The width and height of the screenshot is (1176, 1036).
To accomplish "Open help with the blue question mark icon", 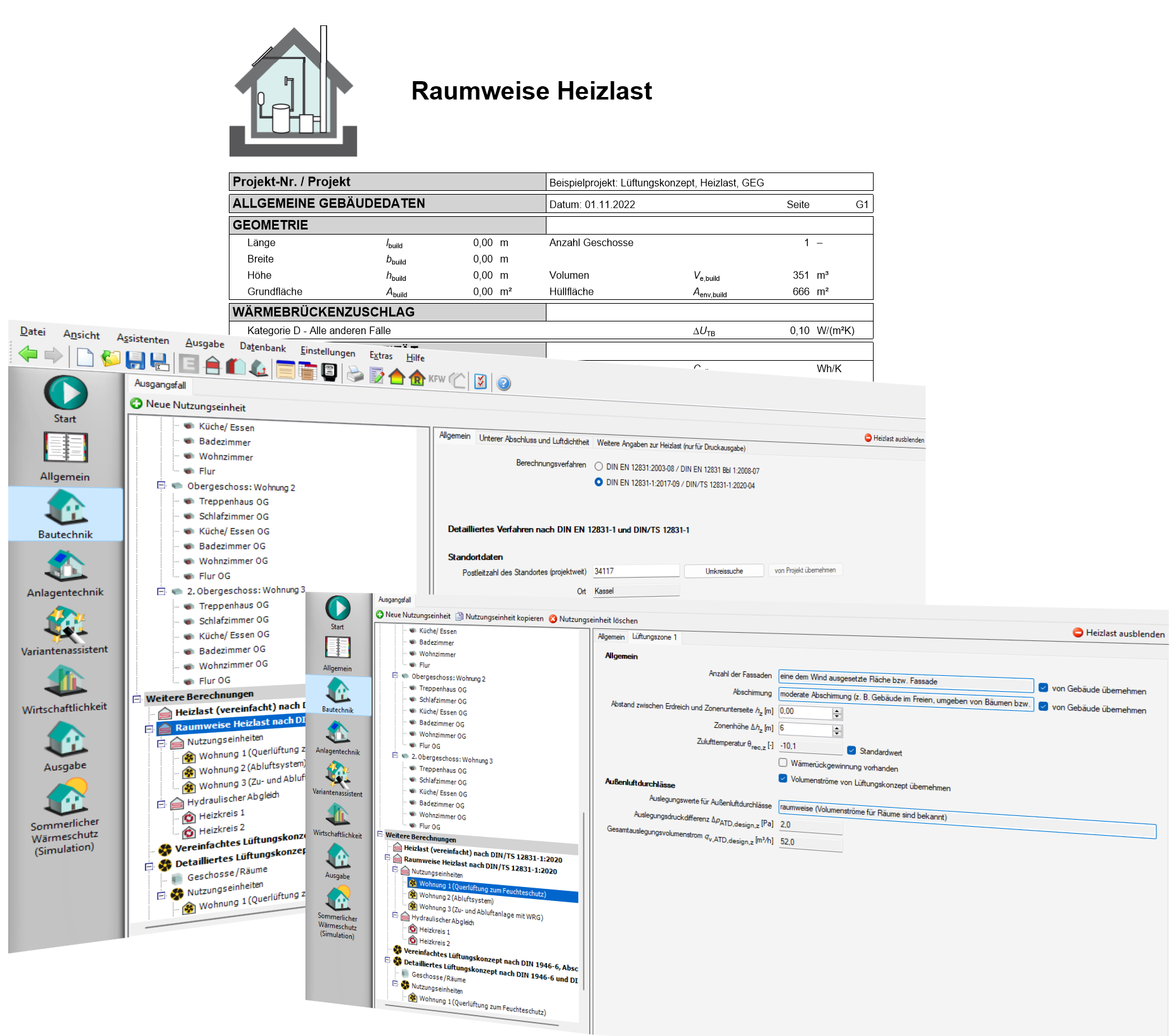I will [503, 383].
